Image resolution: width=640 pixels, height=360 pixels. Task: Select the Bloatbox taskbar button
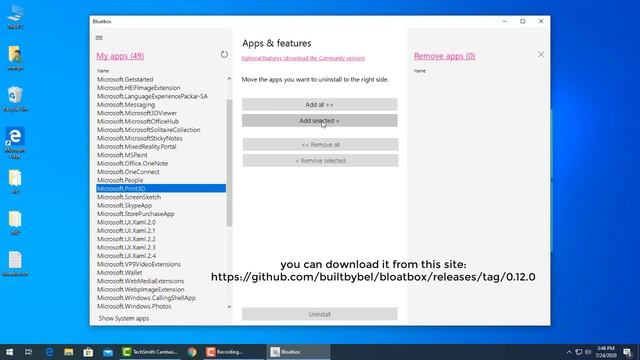[298, 352]
